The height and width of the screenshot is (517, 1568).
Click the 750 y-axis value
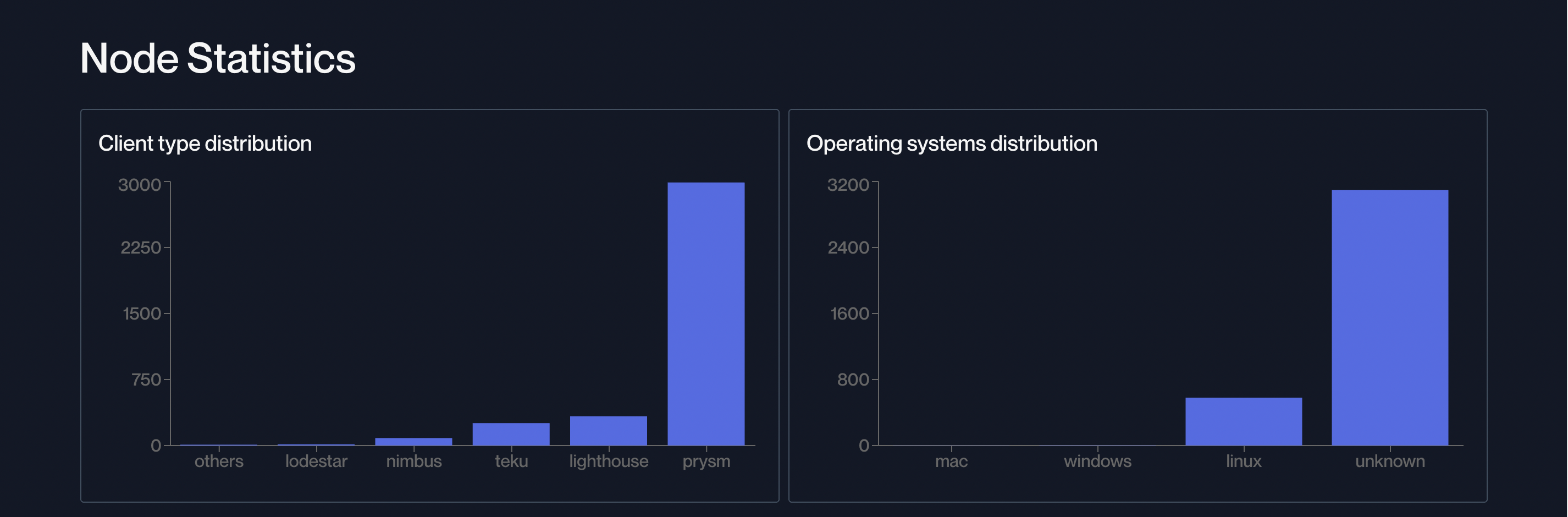(x=146, y=380)
